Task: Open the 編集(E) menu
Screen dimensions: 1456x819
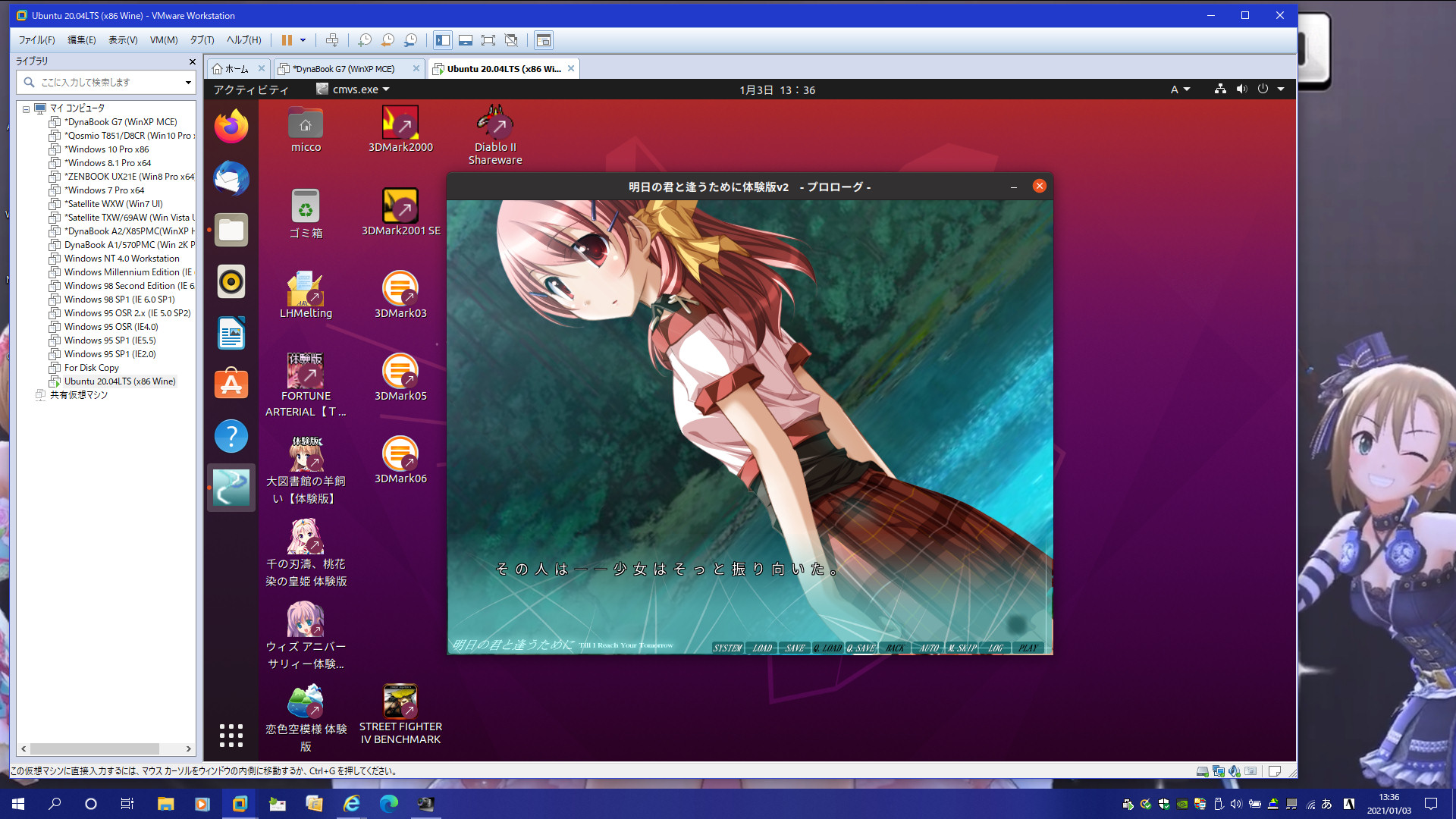Action: [82, 40]
